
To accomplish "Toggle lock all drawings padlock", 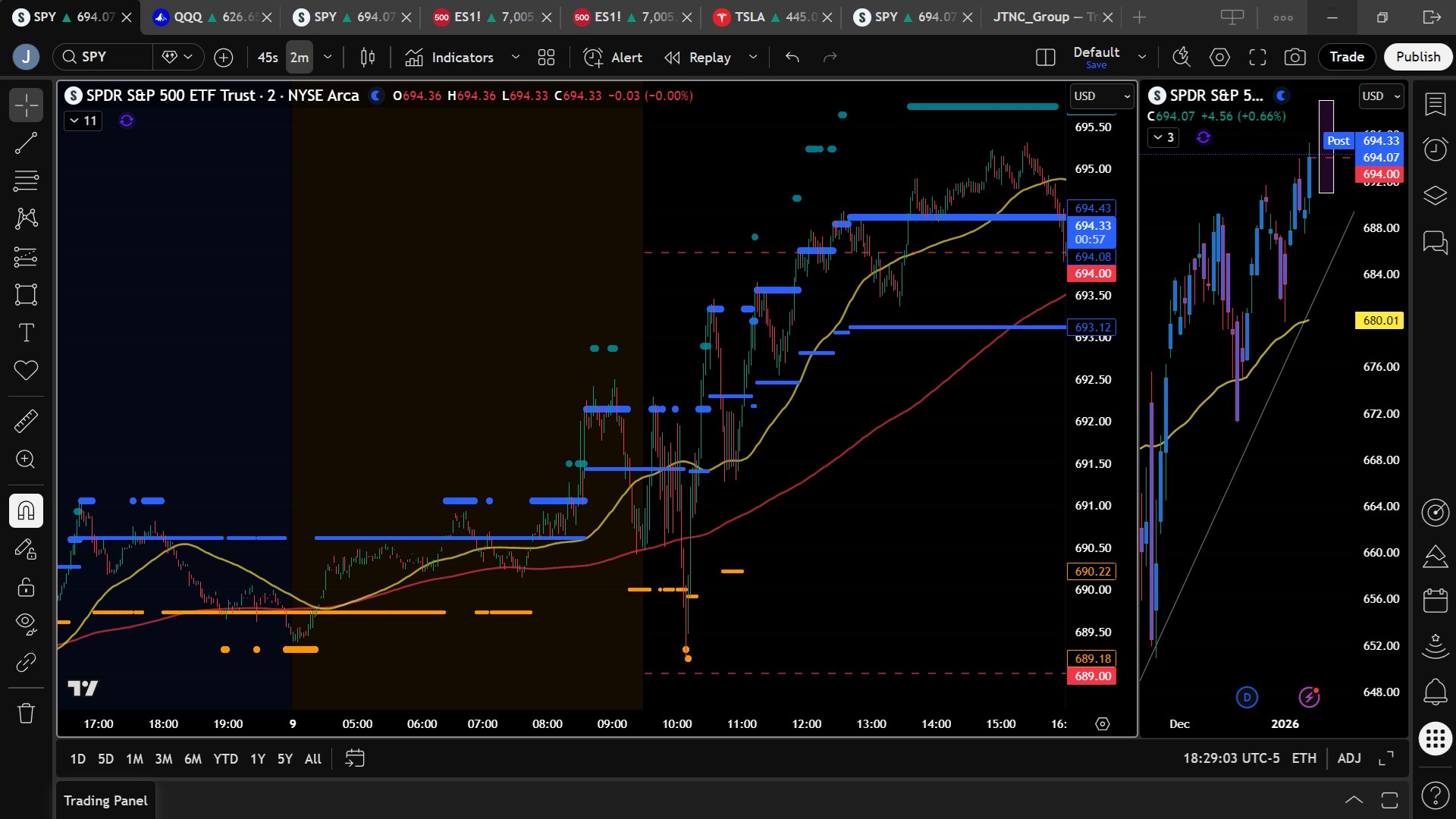I will (x=26, y=587).
